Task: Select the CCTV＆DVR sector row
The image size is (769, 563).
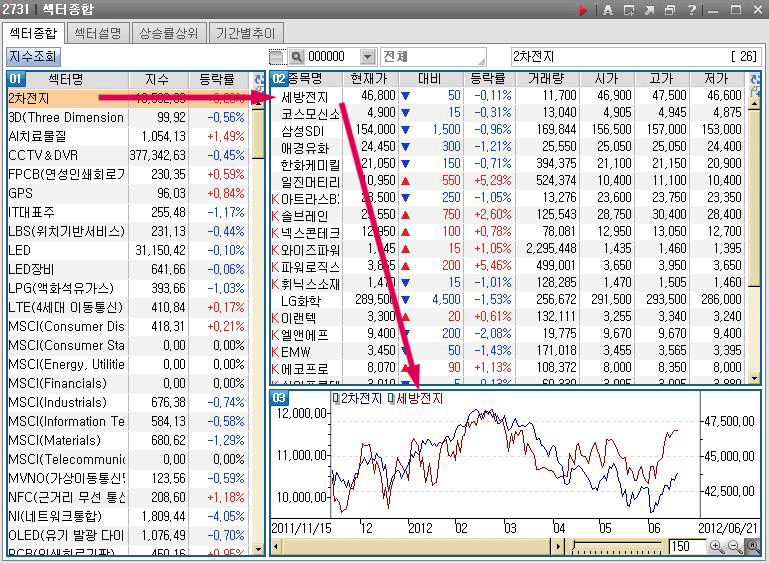Action: coord(128,155)
